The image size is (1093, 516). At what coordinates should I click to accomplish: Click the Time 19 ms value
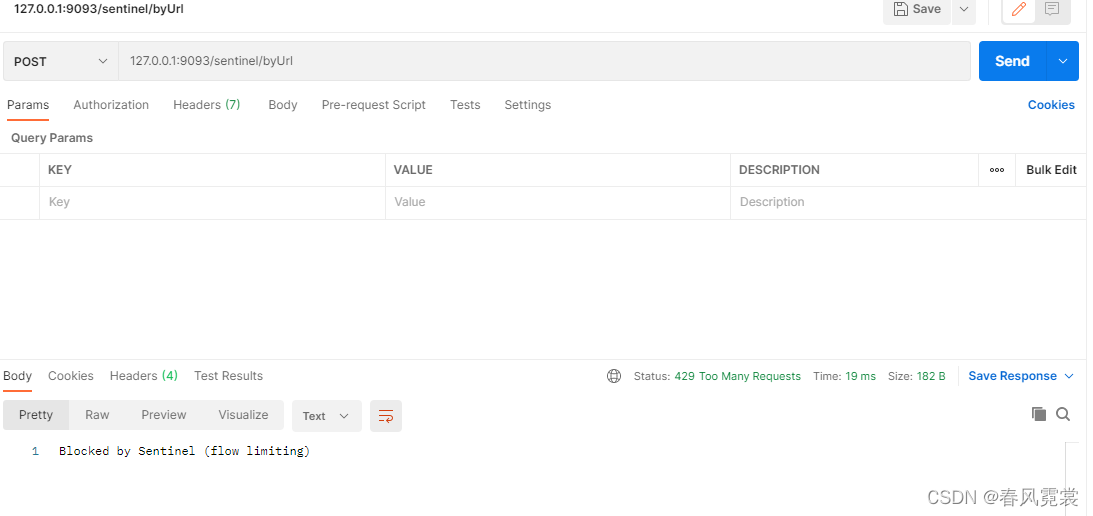coord(860,376)
